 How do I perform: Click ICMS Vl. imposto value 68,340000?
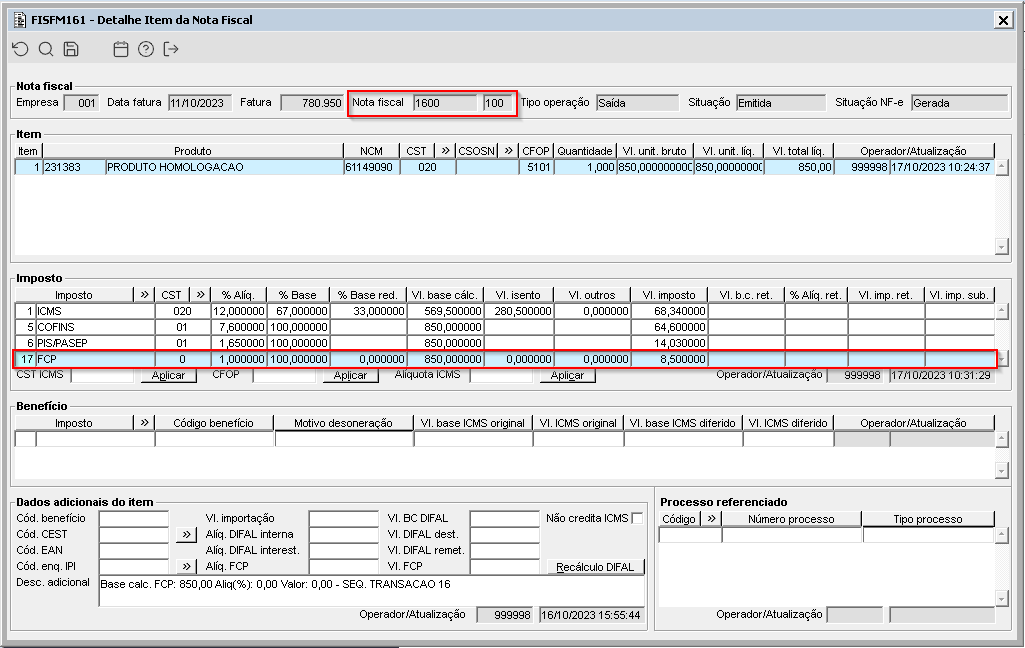point(669,311)
